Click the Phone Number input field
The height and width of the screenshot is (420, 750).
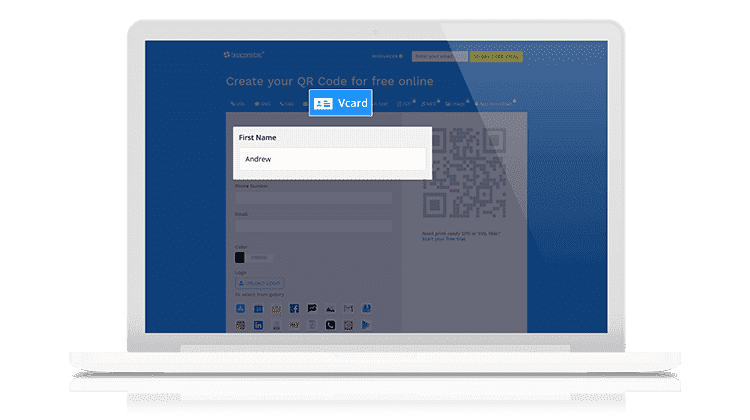(x=314, y=198)
